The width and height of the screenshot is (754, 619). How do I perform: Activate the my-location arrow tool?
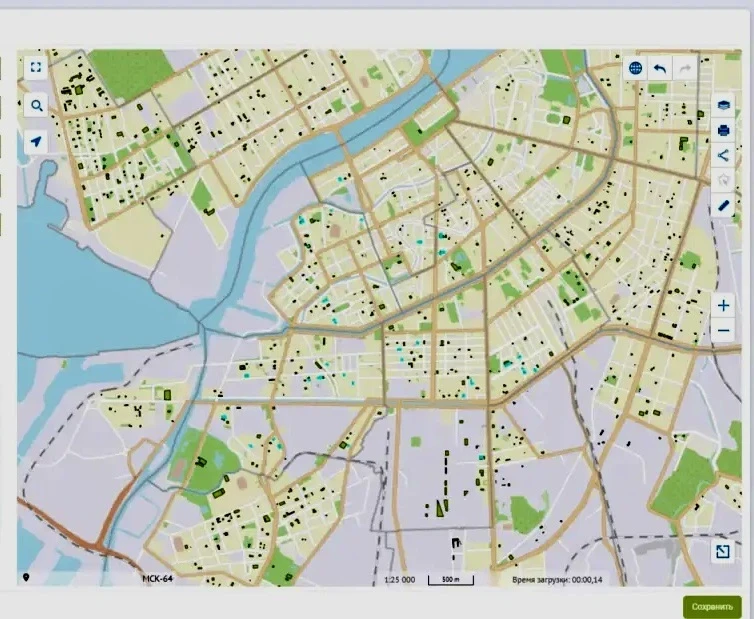pos(36,142)
